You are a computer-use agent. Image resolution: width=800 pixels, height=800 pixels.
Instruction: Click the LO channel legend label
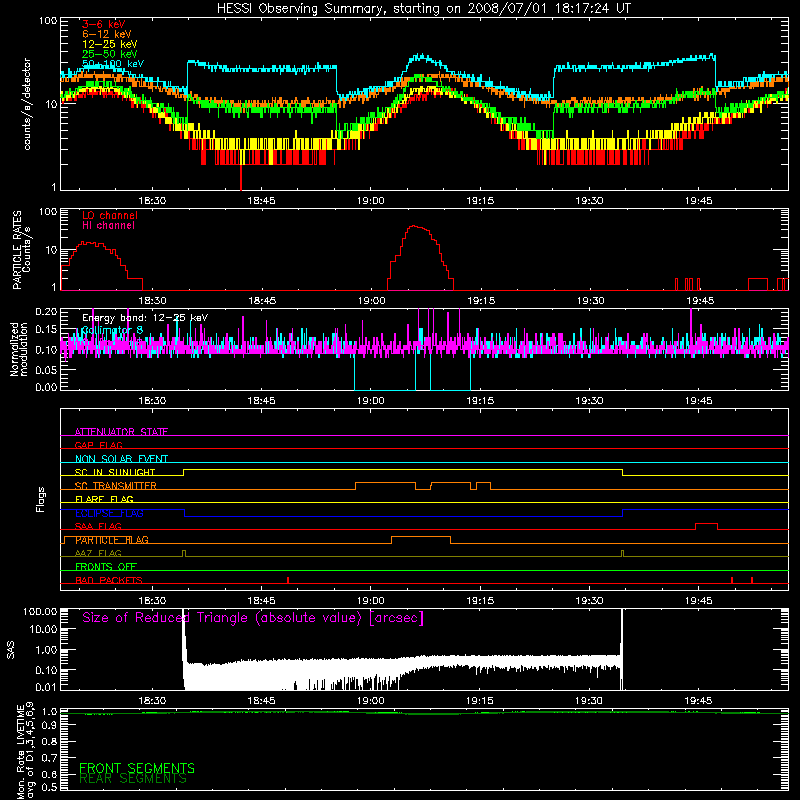tap(110, 215)
